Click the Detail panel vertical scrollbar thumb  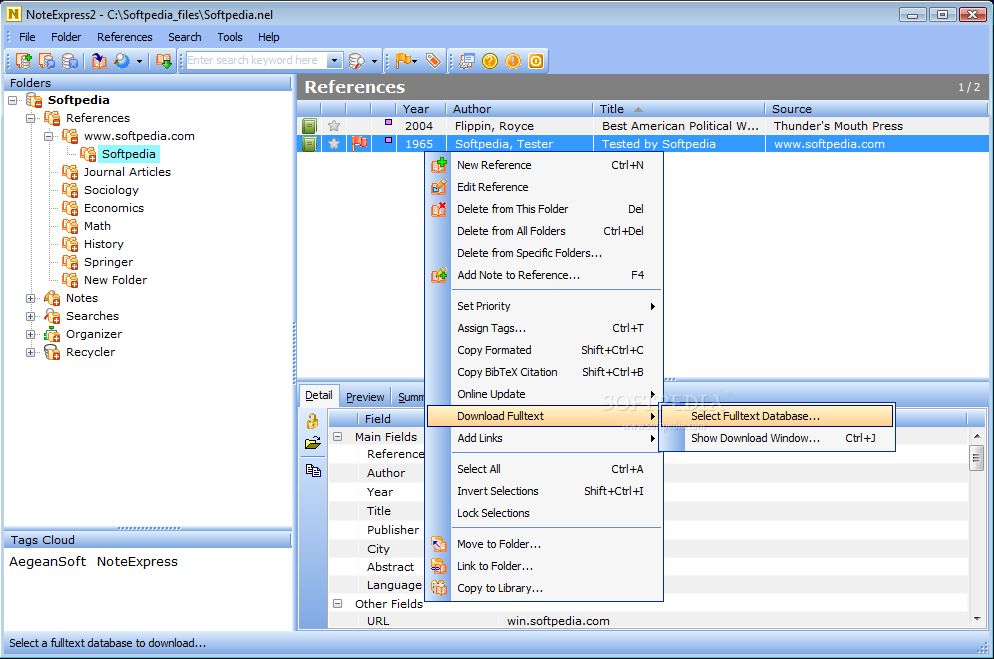pyautogui.click(x=977, y=457)
